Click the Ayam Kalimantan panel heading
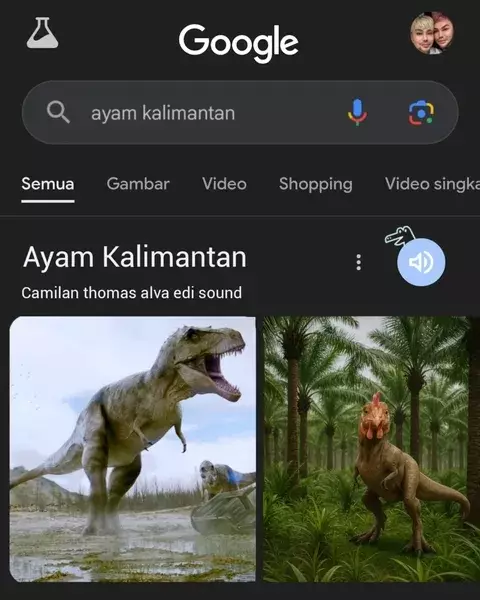This screenshot has height=600, width=480. click(135, 257)
